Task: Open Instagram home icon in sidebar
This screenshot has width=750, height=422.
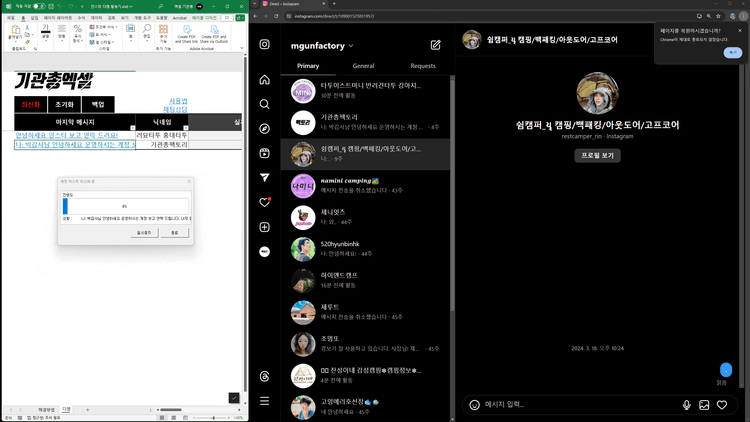Action: point(265,80)
